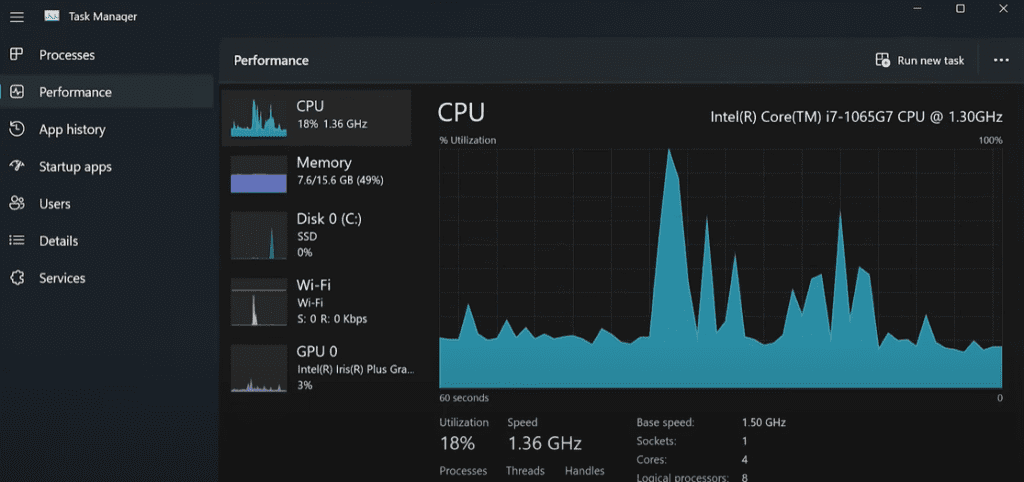Image resolution: width=1024 pixels, height=482 pixels.
Task: Click the Run new task icon
Action: [882, 60]
